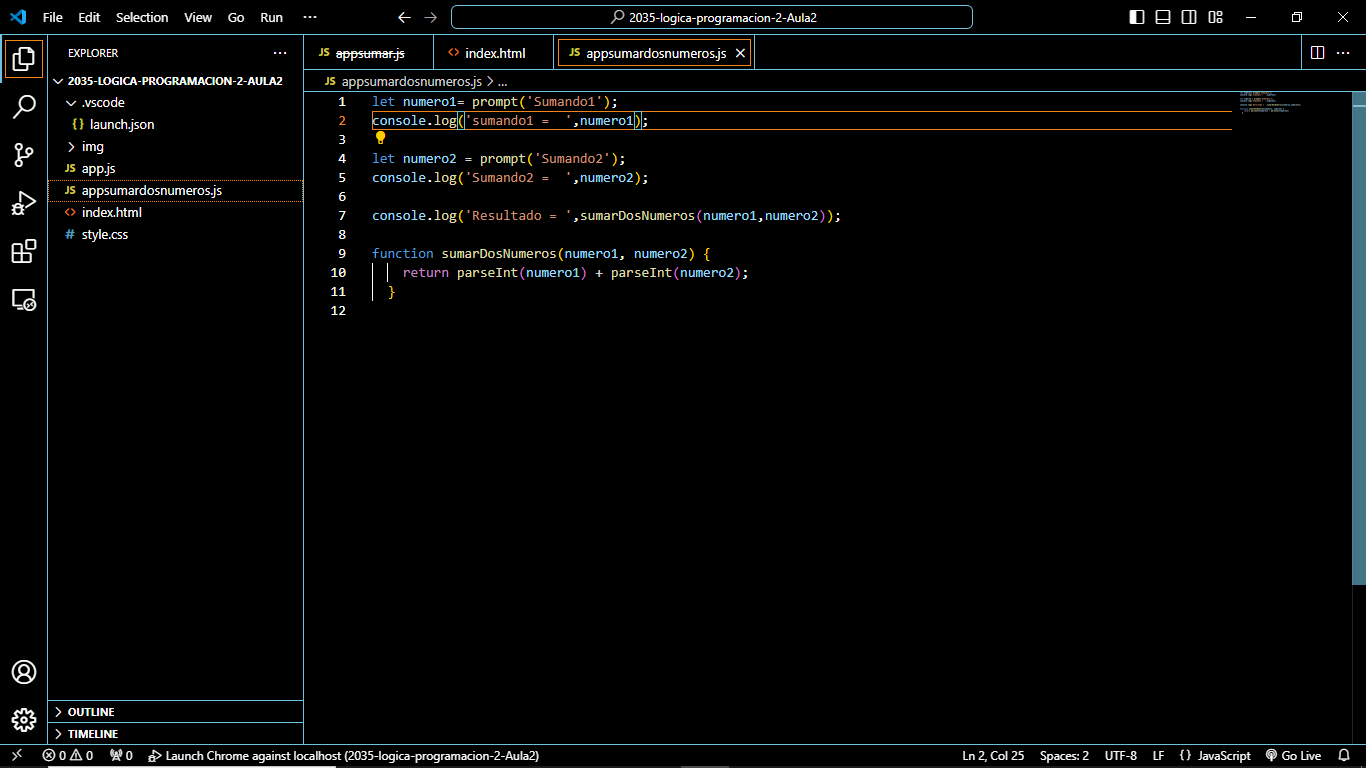
Task: Toggle the bottom panel layout icon
Action: coord(1163,17)
